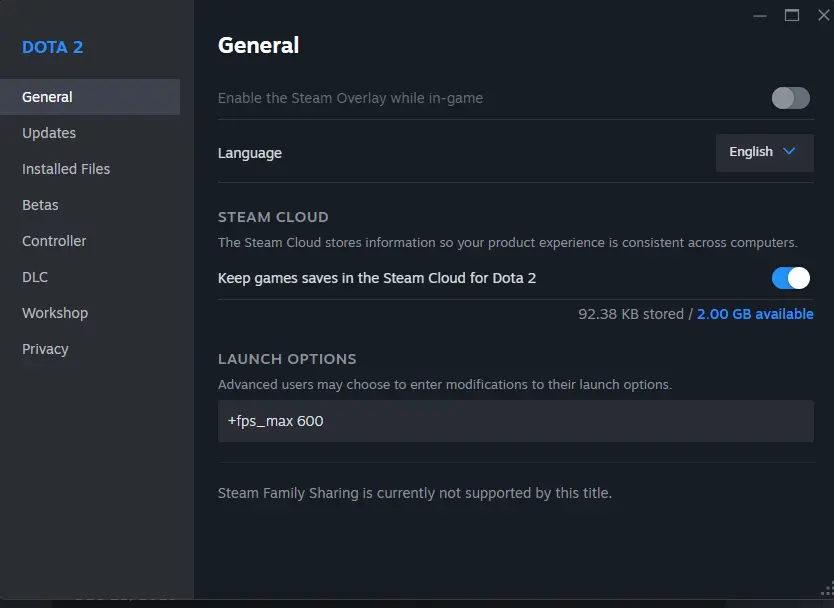Maximize the properties window

792,15
